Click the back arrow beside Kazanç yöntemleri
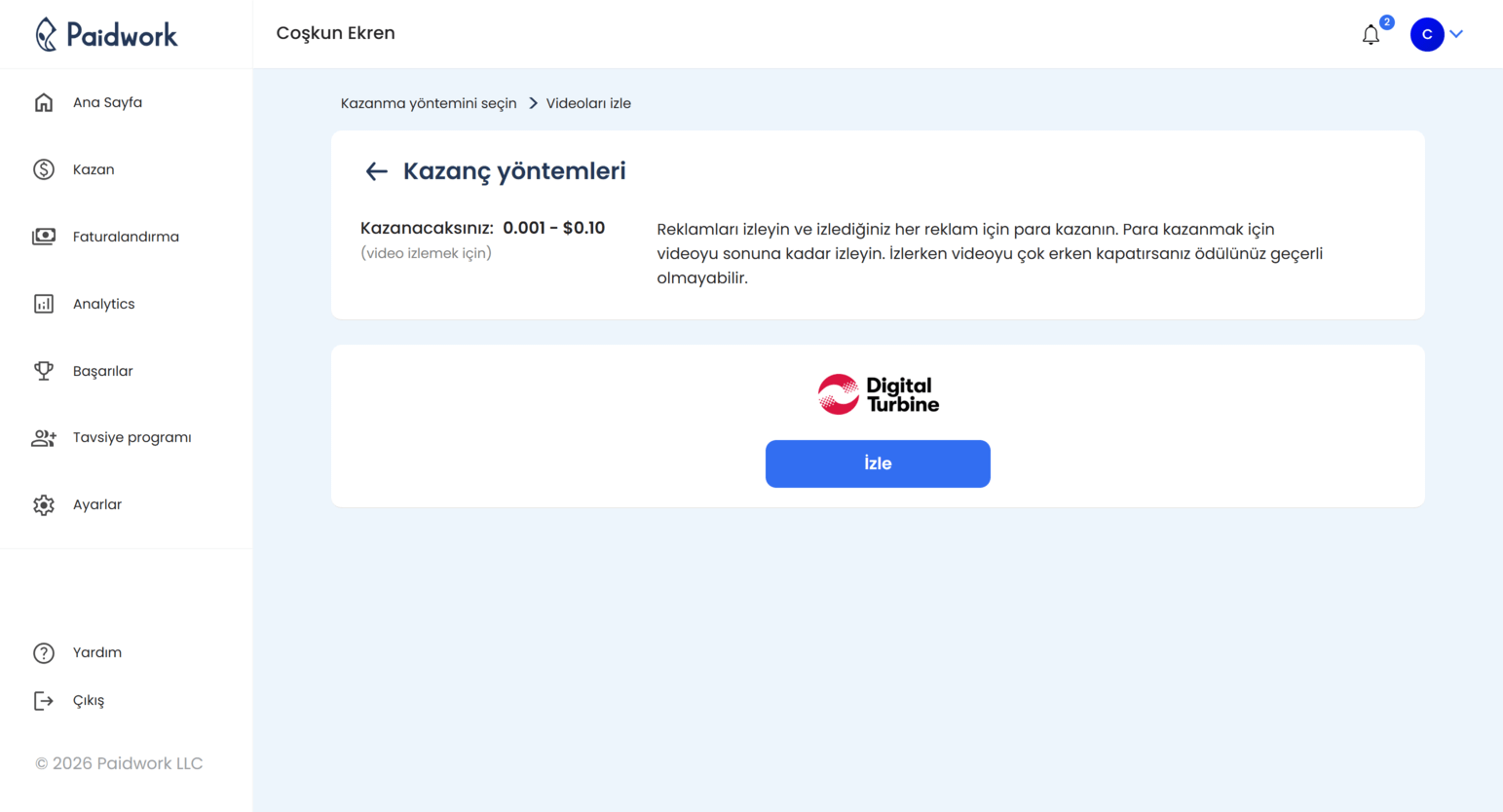This screenshot has width=1503, height=812. [376, 170]
